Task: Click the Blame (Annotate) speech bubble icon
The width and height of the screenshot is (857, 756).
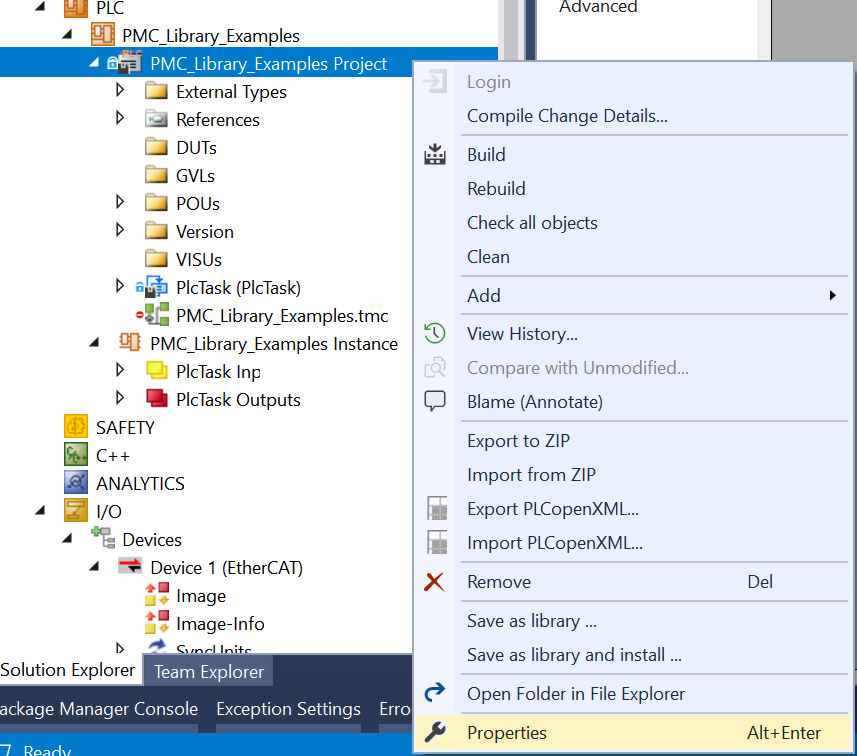Action: point(435,402)
